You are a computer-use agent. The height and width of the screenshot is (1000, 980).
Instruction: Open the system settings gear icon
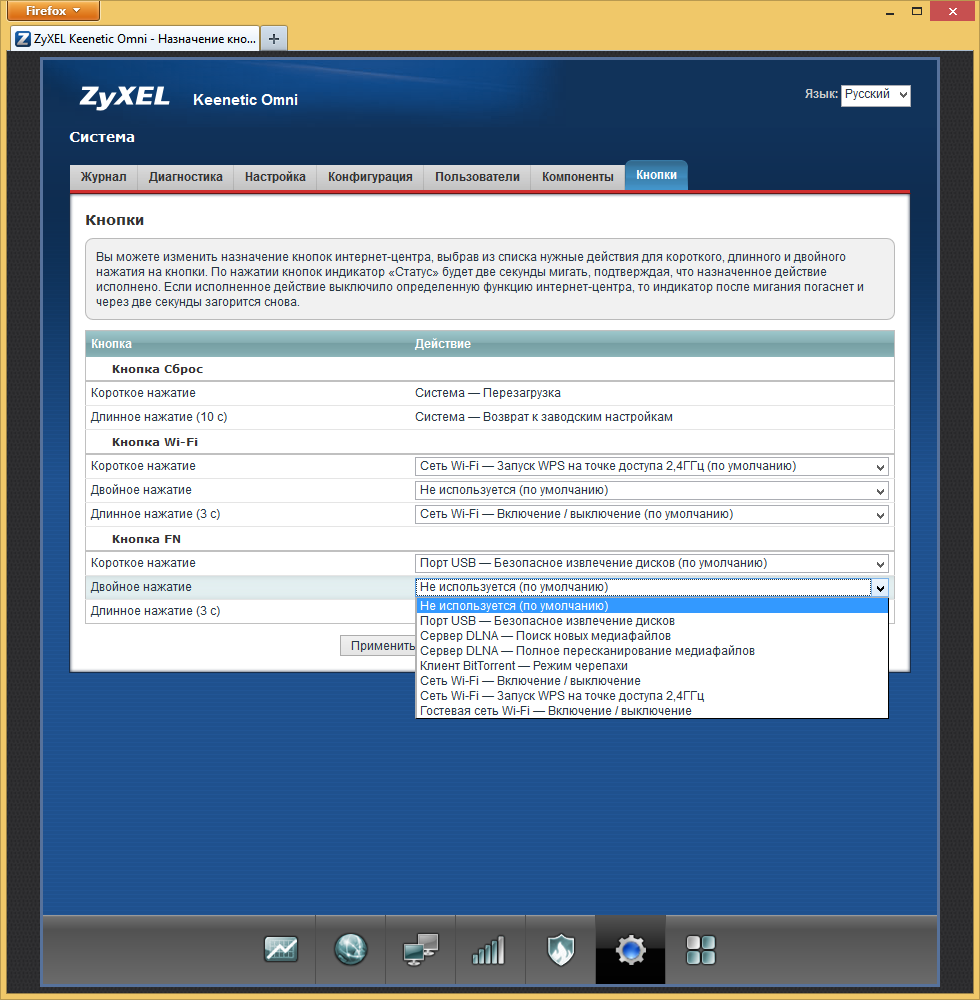[x=631, y=950]
